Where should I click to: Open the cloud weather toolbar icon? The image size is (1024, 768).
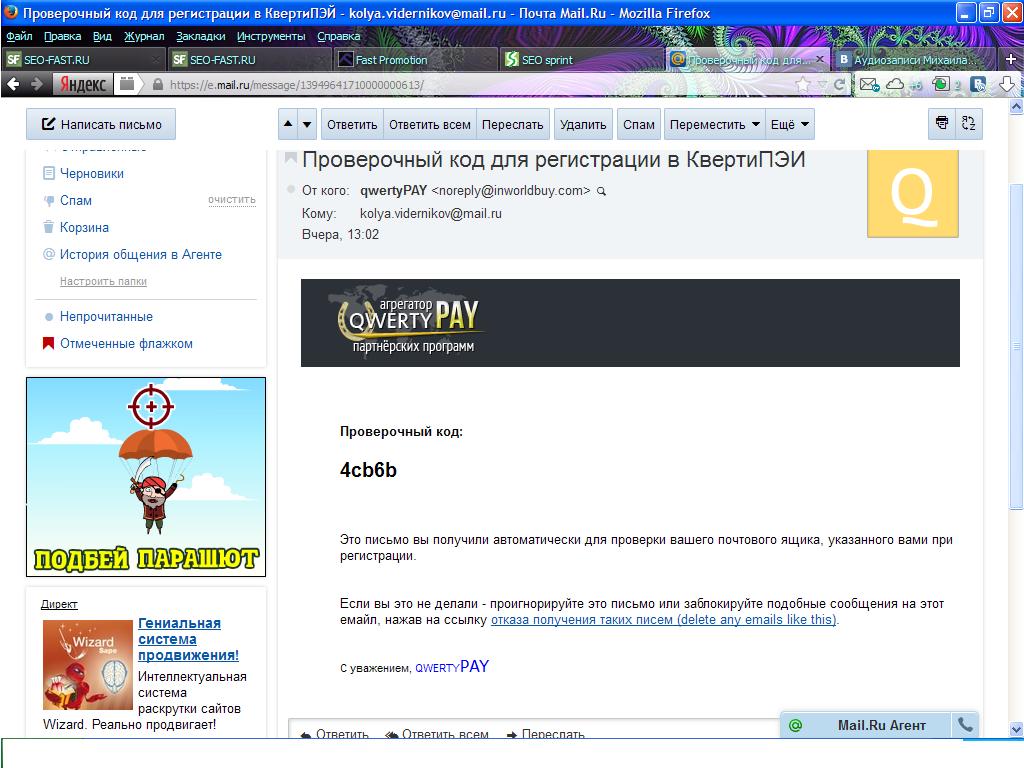pyautogui.click(x=895, y=84)
